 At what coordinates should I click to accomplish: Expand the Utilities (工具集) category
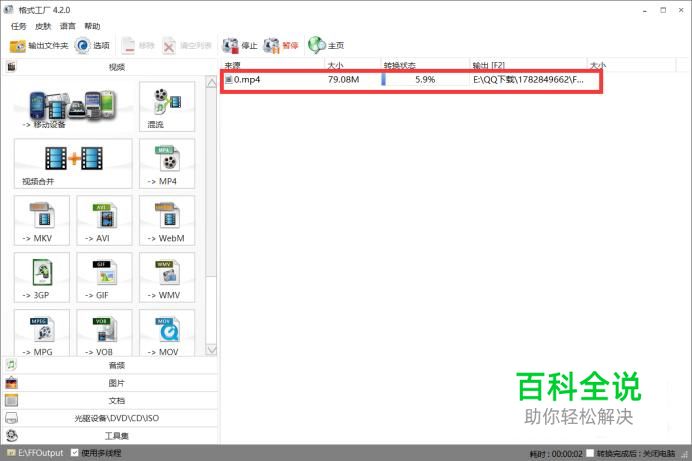coord(110,436)
